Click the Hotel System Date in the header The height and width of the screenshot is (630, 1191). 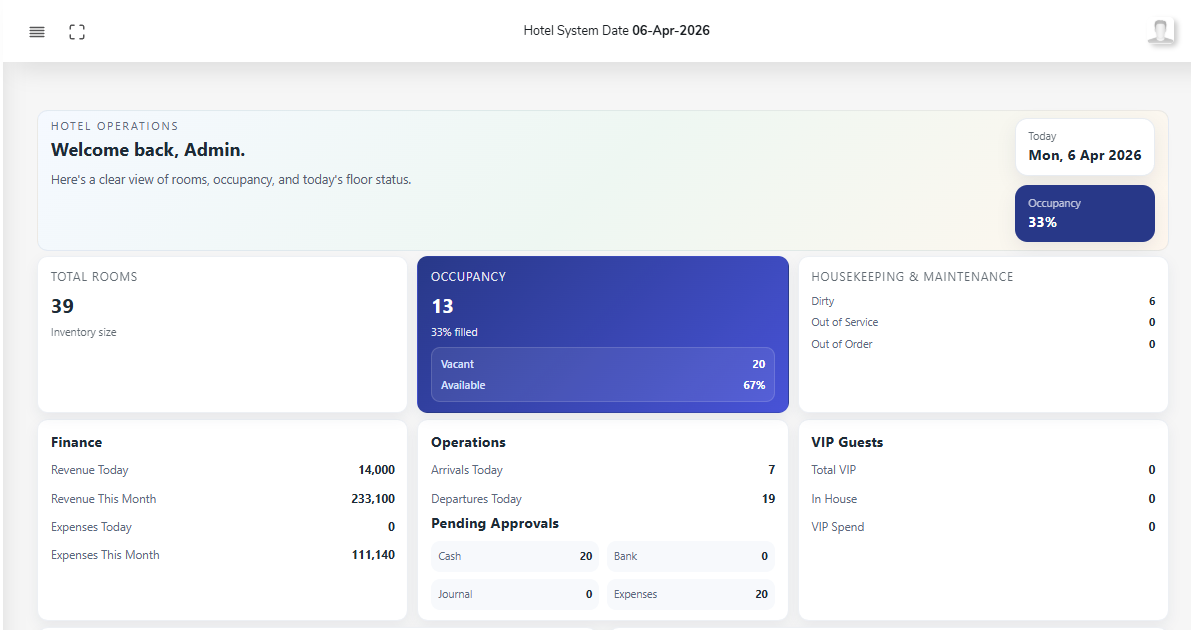click(x=617, y=30)
